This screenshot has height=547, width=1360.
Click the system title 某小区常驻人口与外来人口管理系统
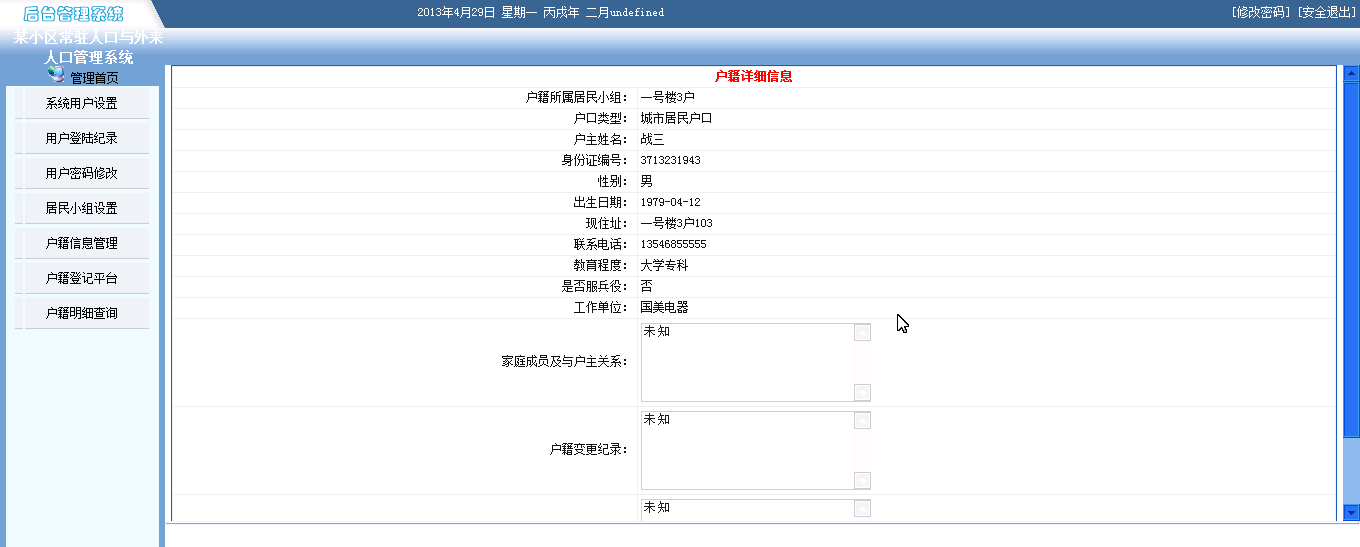pos(88,48)
